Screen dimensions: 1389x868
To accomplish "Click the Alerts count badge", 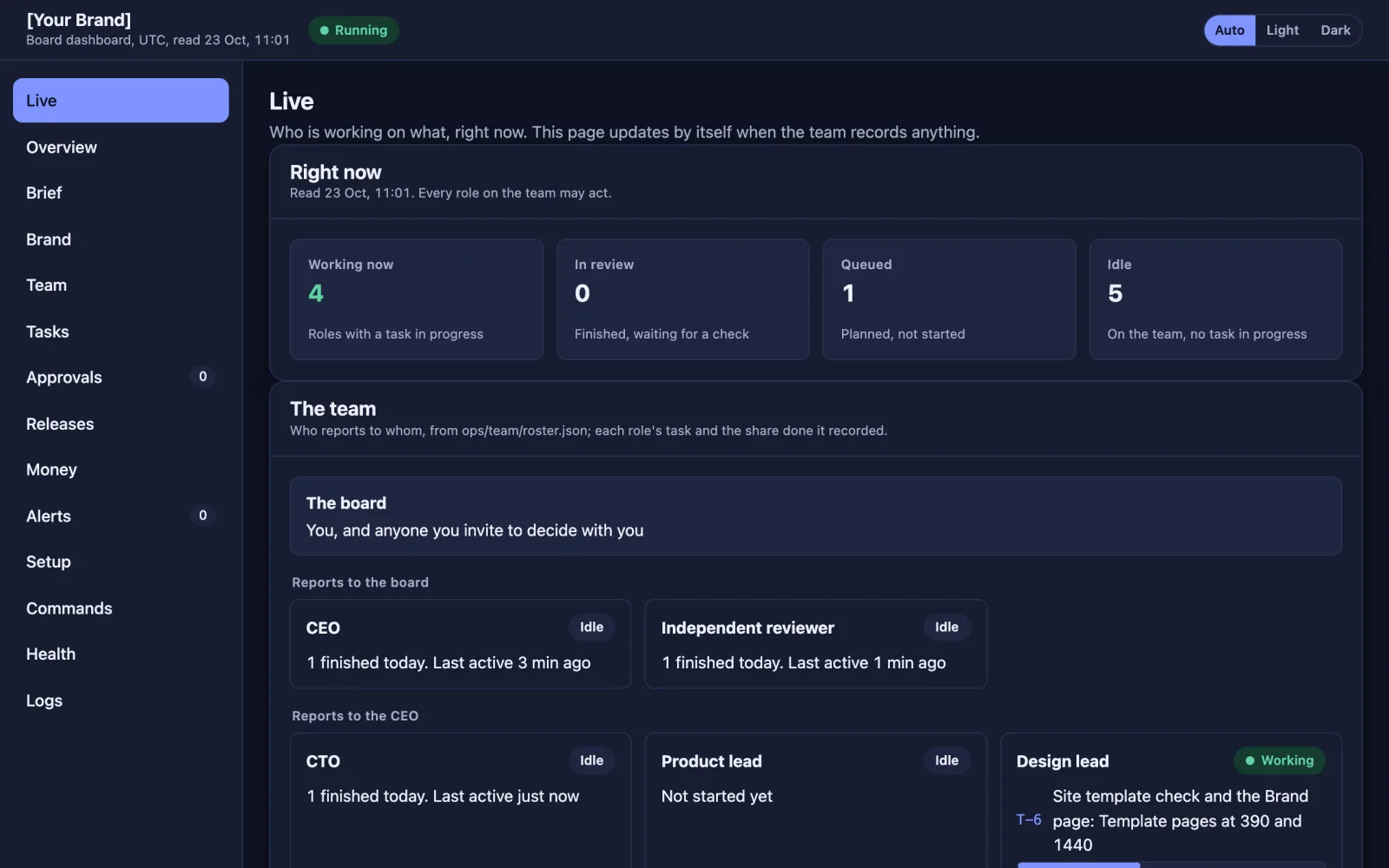I will pos(203,516).
